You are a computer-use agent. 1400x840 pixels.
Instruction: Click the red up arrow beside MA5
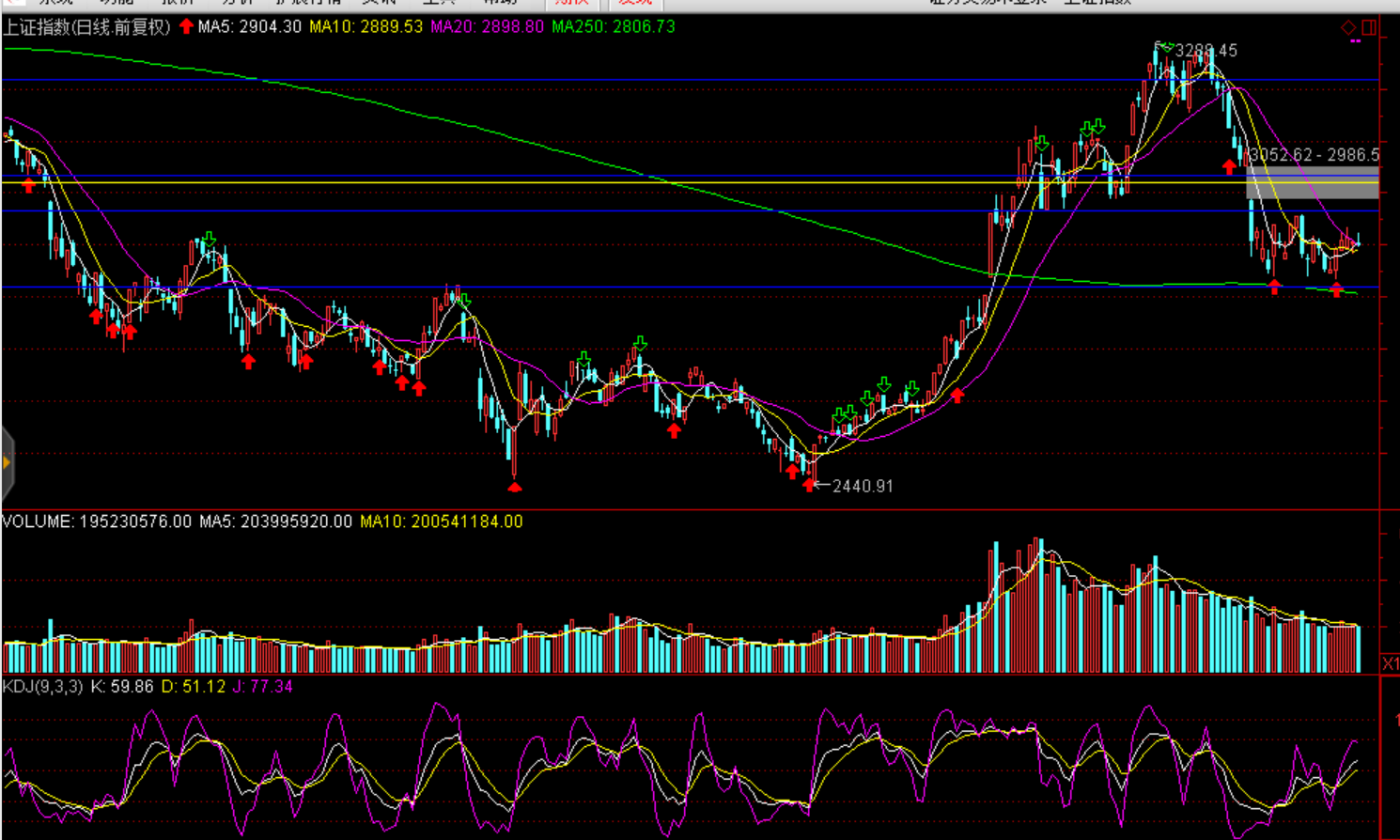point(186,26)
